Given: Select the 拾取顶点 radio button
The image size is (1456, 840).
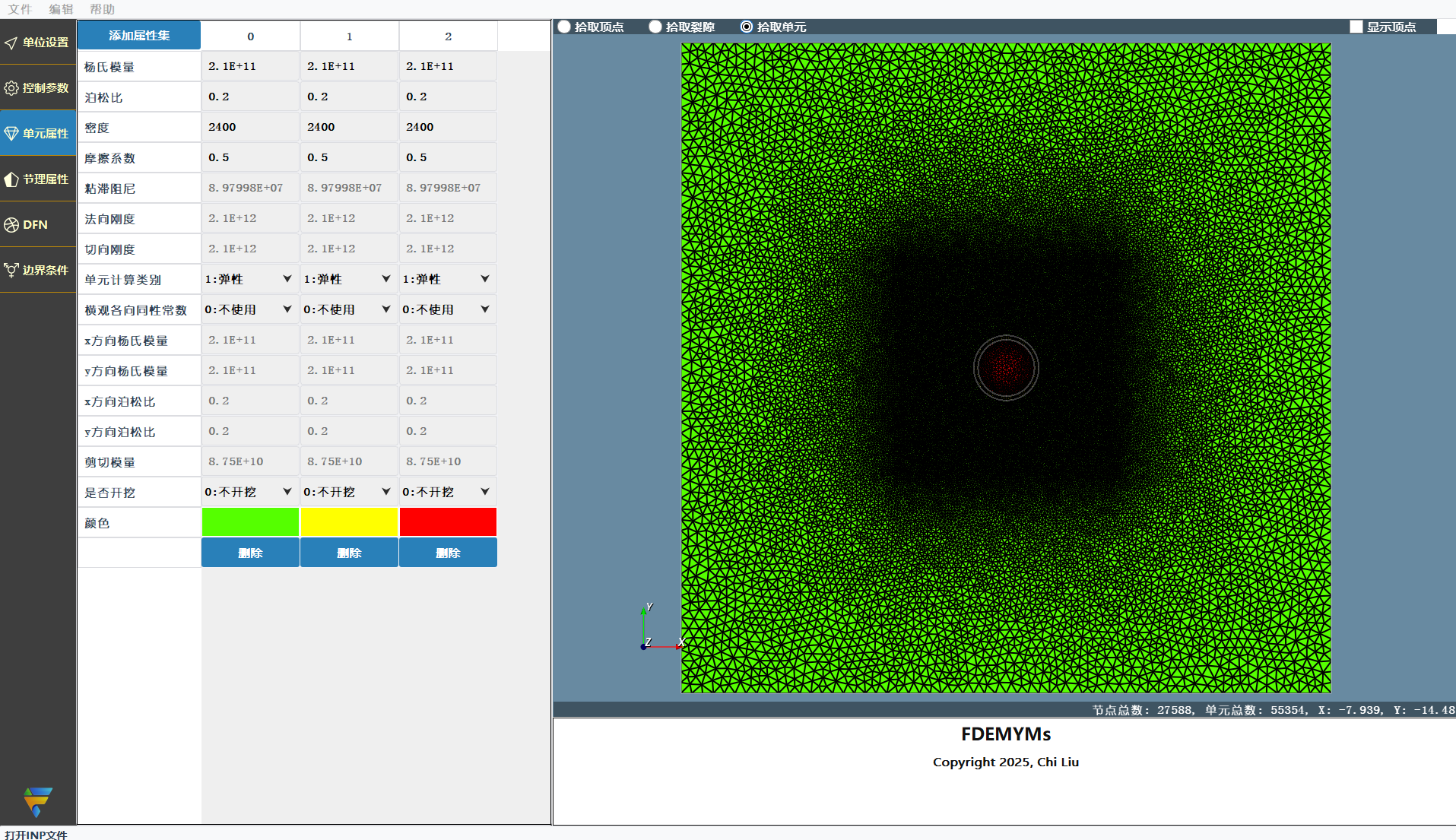Looking at the screenshot, I should pyautogui.click(x=564, y=27).
